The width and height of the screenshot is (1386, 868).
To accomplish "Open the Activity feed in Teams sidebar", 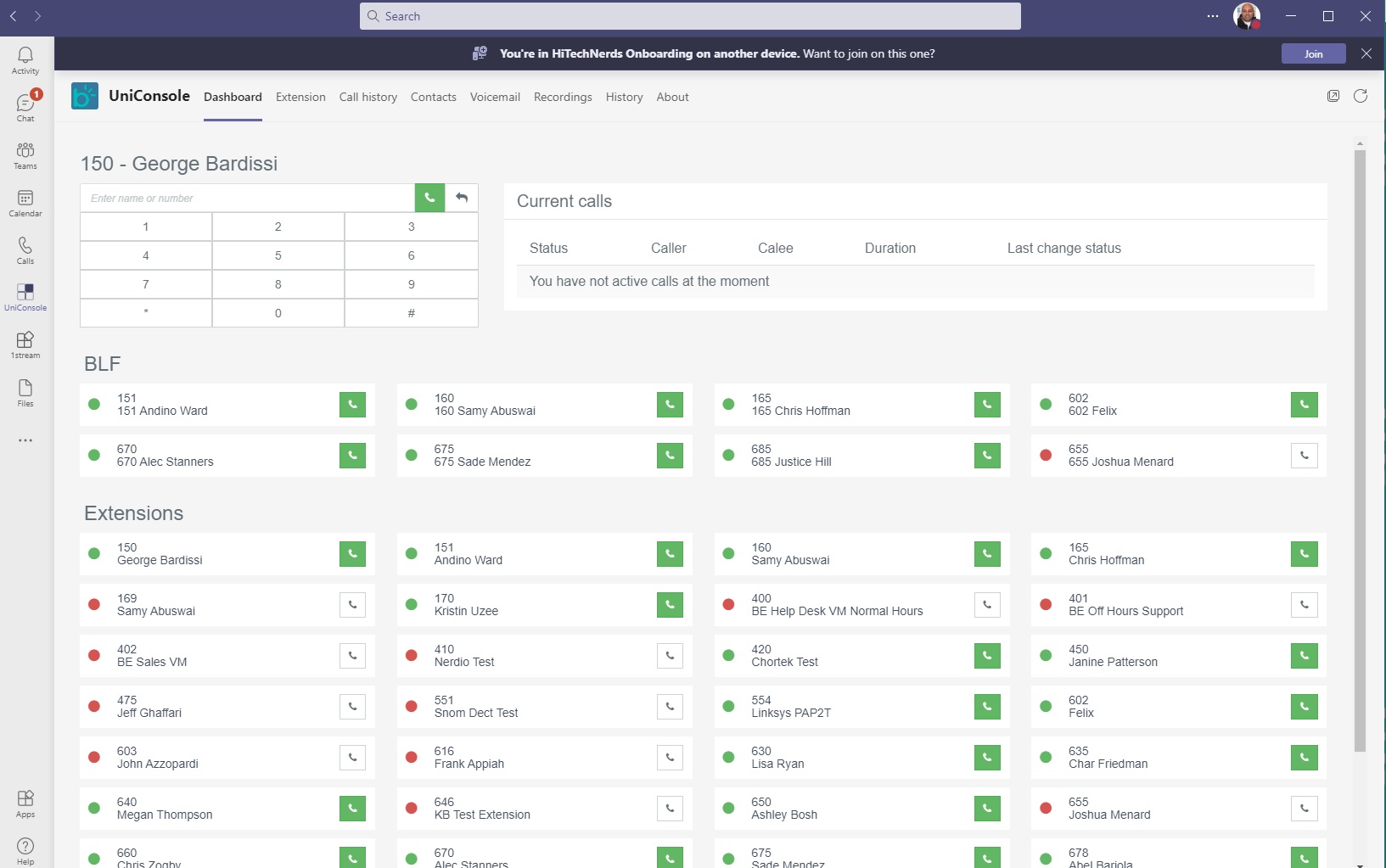I will click(x=25, y=60).
